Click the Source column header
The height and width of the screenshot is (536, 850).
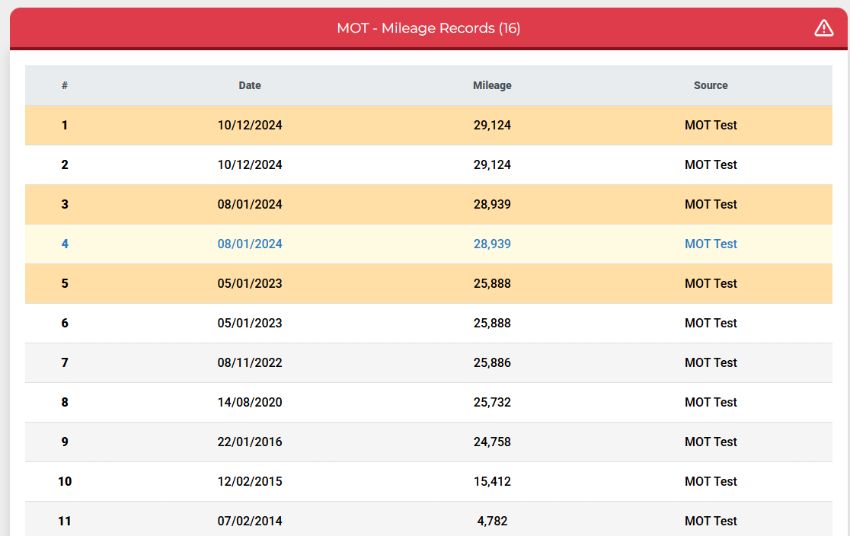click(710, 85)
